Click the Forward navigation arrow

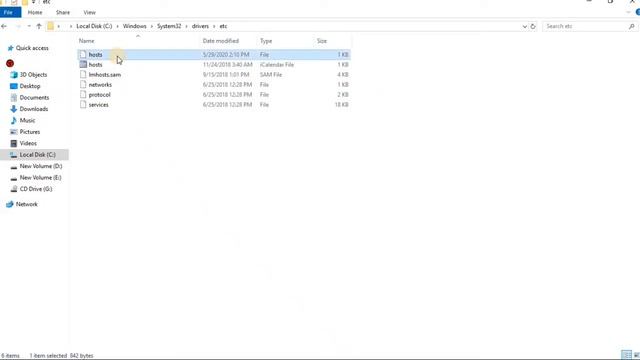click(x=18, y=26)
